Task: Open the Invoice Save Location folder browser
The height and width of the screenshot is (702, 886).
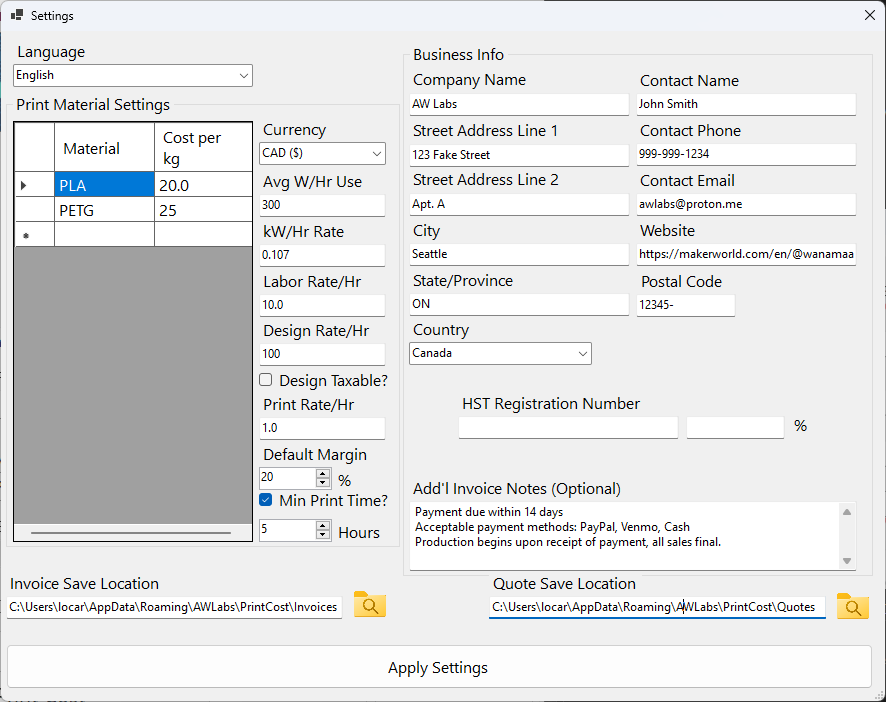Action: point(369,606)
